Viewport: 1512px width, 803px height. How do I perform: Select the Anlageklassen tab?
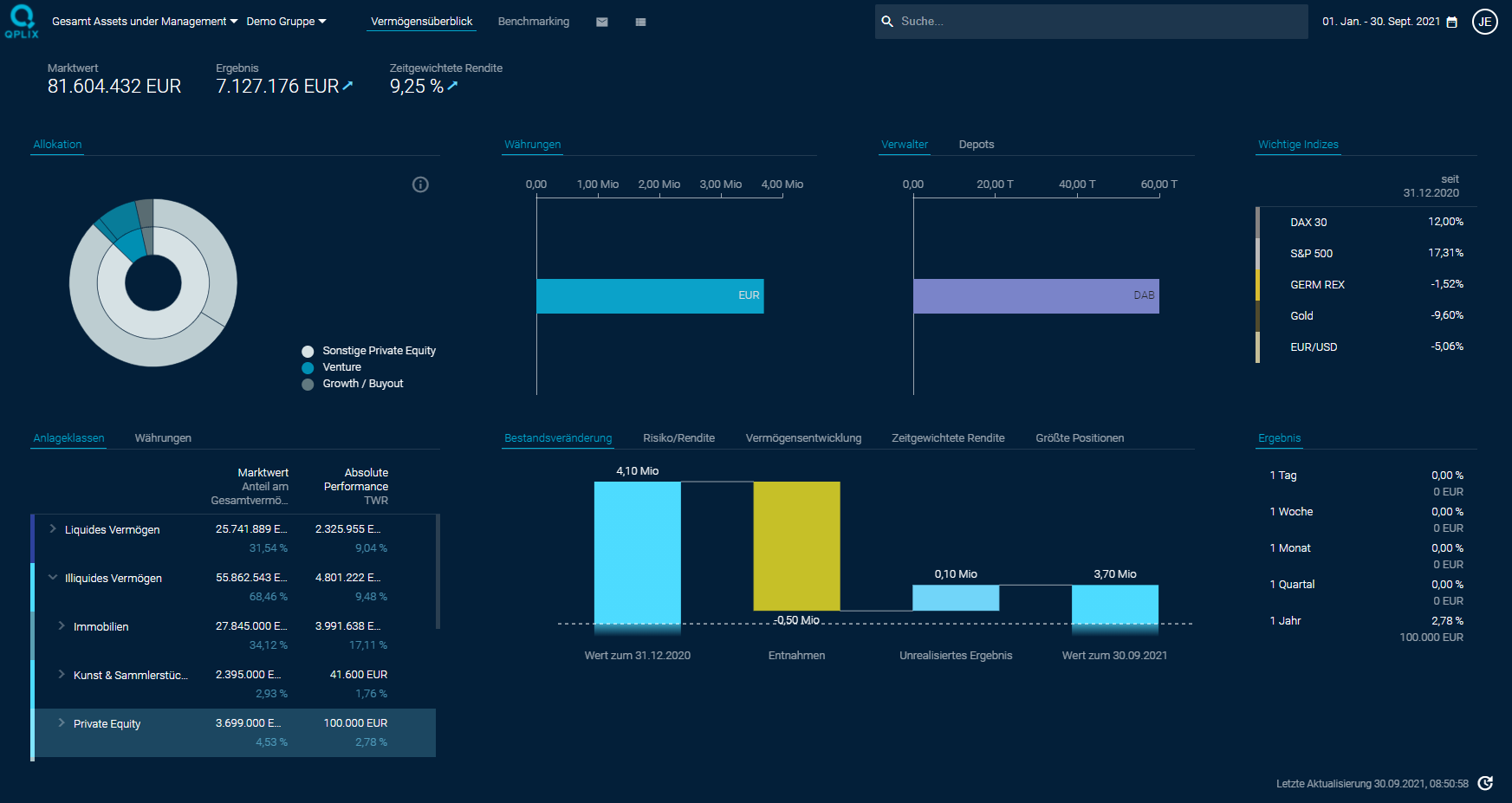pos(68,438)
